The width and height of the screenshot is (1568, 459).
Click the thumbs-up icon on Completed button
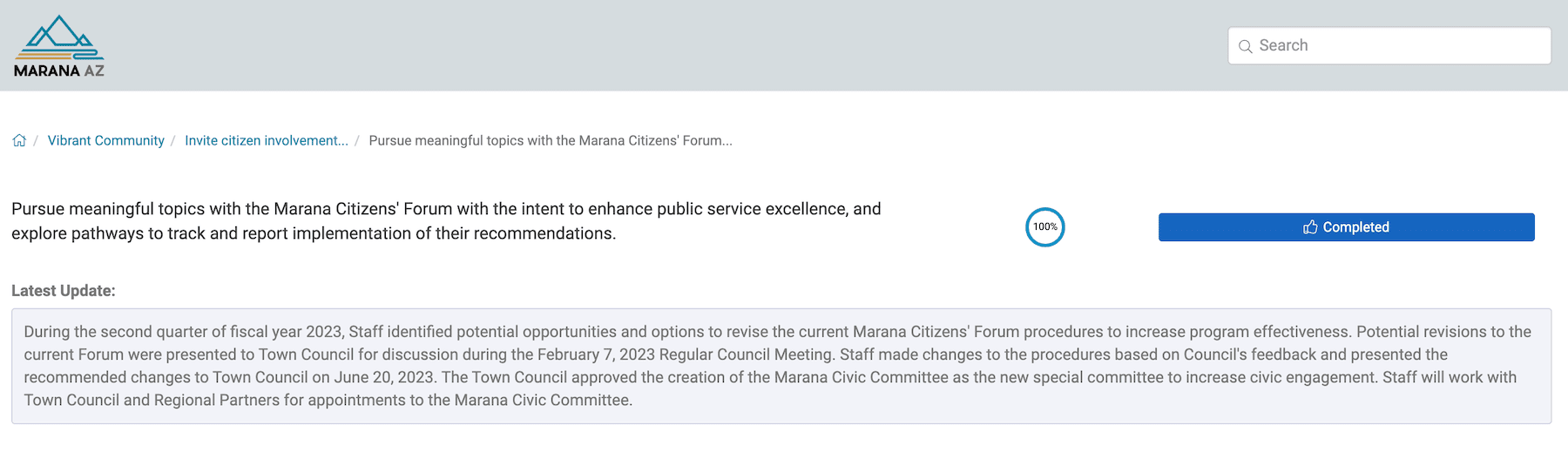1310,227
